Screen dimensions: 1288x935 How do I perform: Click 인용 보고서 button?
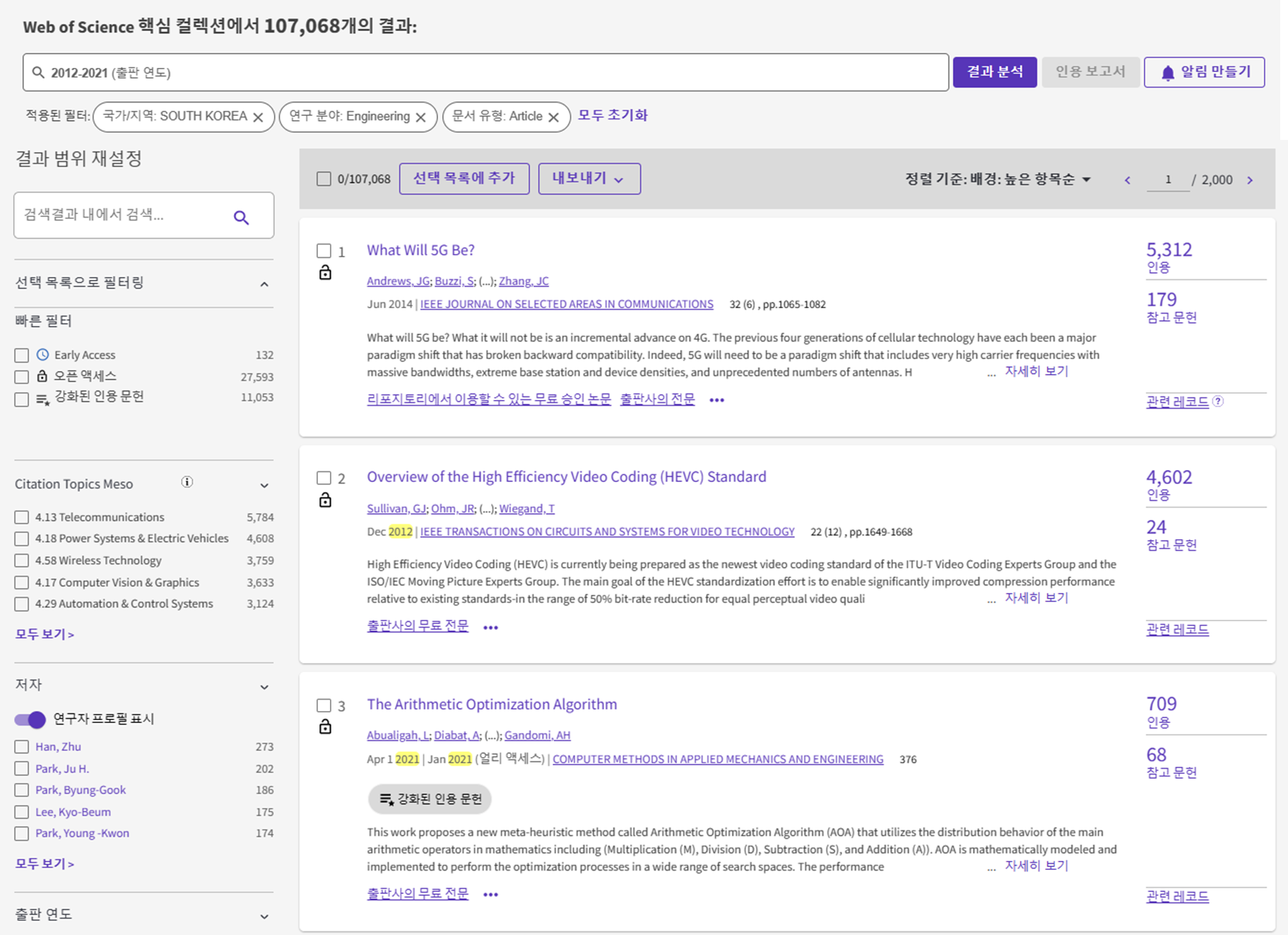[1090, 72]
